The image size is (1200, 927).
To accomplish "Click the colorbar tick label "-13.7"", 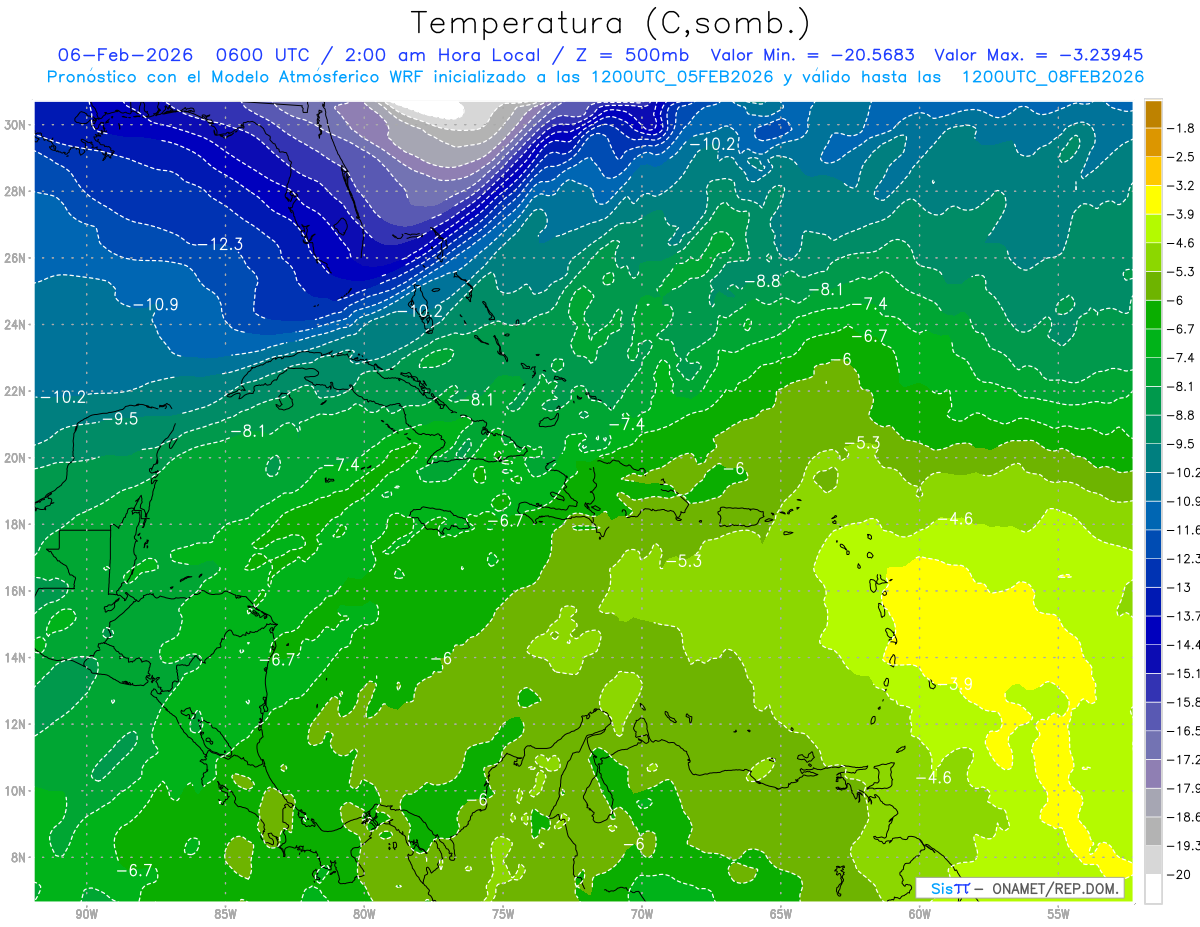I will click(x=1184, y=615).
